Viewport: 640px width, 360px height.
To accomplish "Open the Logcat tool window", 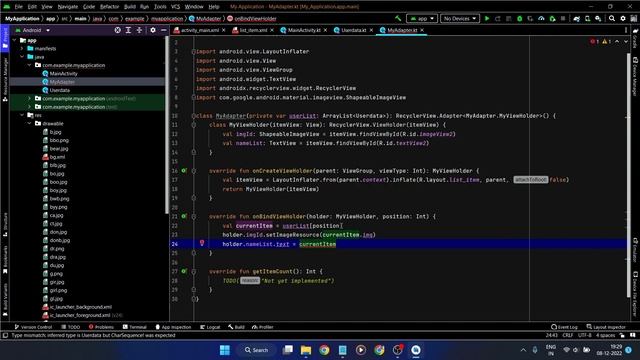I will coord(210,327).
